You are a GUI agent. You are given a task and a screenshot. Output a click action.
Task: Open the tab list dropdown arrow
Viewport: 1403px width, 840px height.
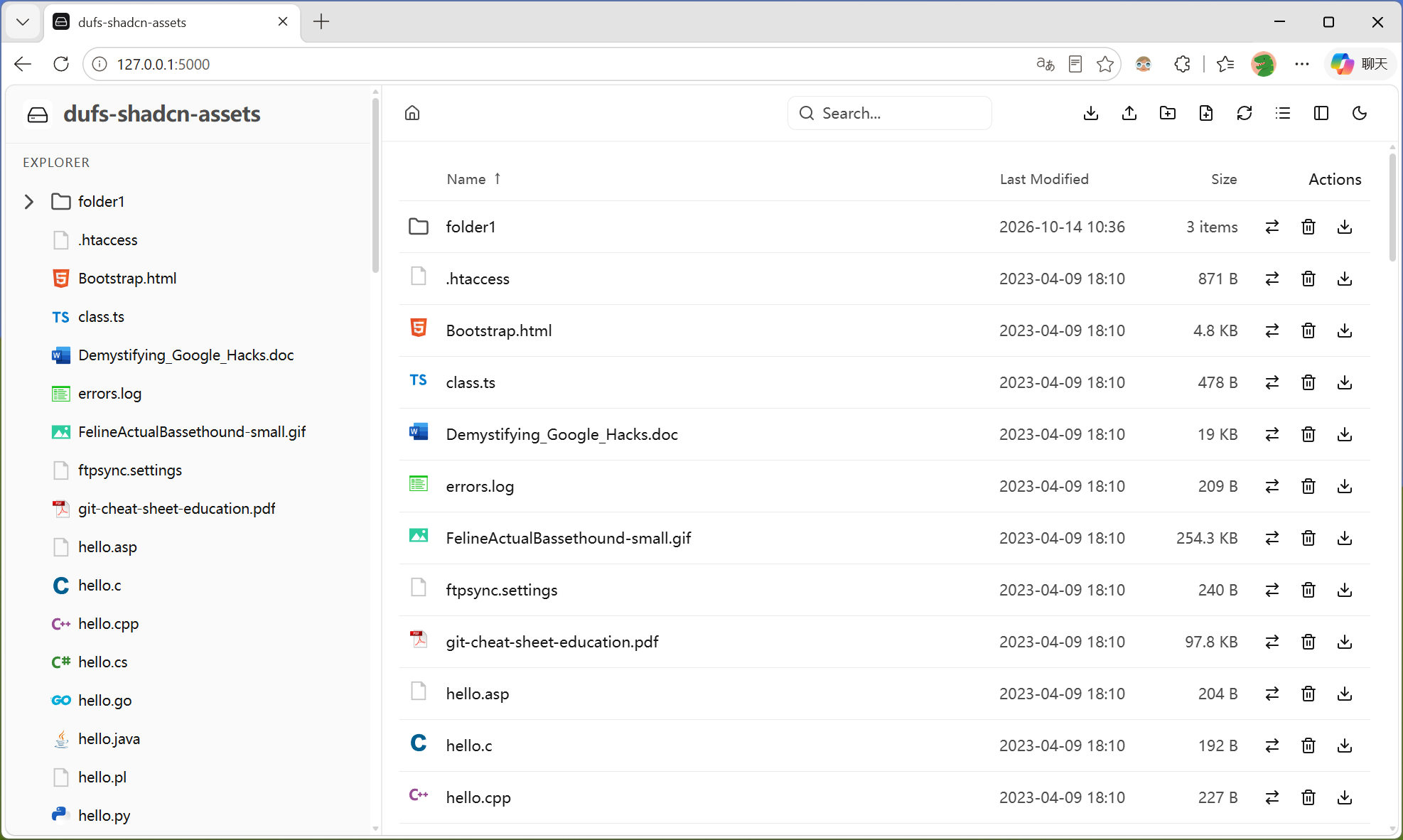23,22
